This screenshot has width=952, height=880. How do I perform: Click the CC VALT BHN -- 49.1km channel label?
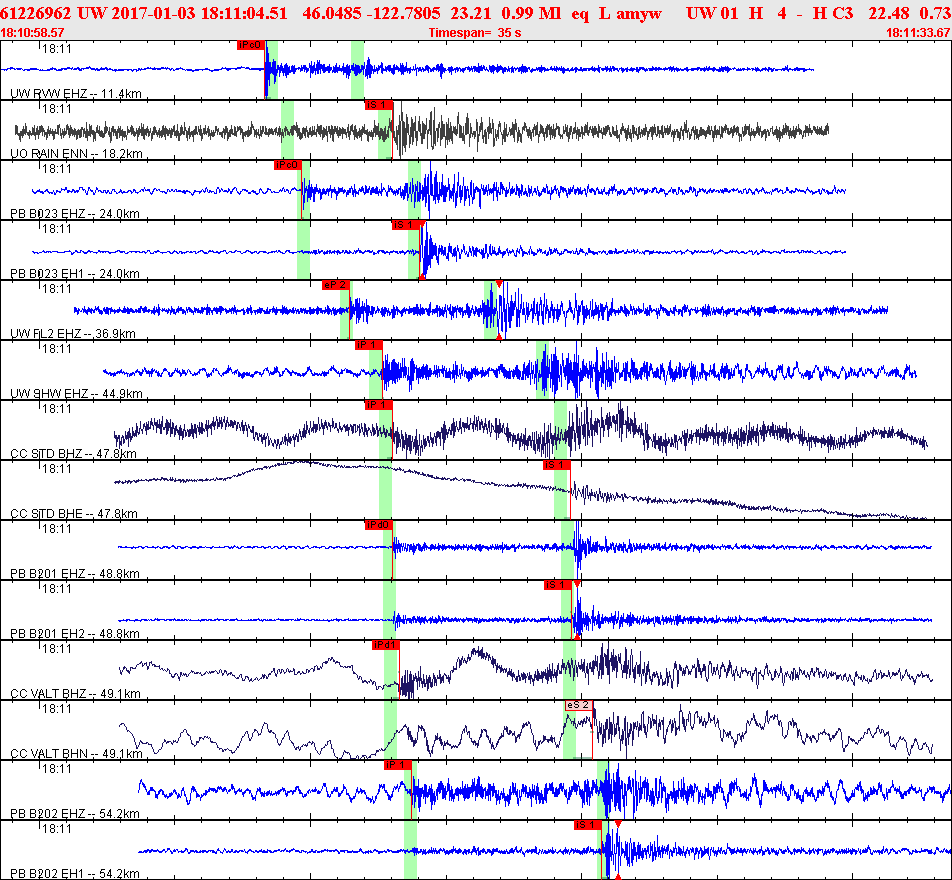76,754
